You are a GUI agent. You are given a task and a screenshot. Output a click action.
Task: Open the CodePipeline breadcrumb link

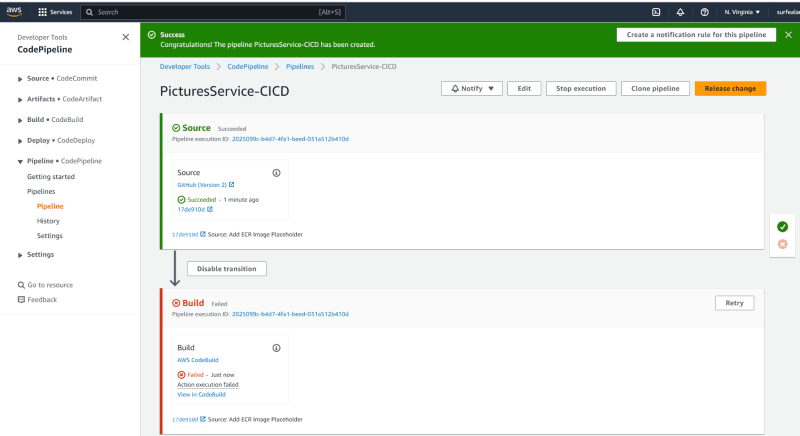[247, 66]
